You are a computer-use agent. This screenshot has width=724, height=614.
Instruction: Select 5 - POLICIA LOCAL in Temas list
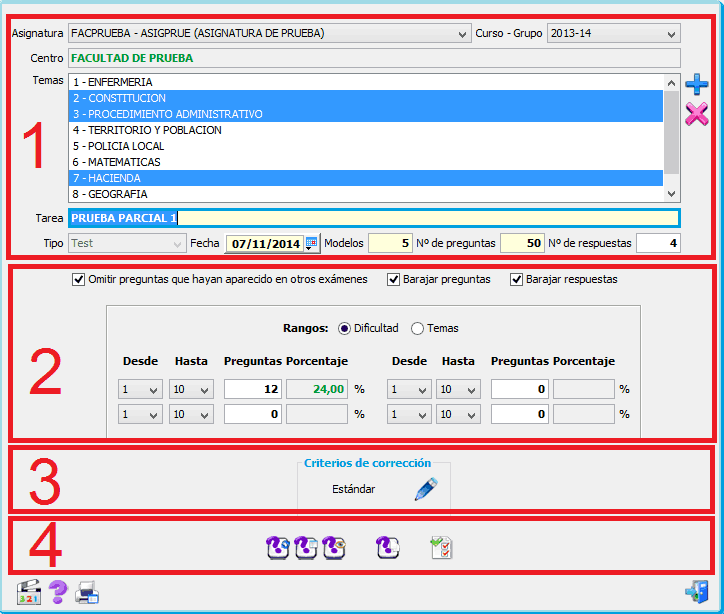tap(365, 146)
